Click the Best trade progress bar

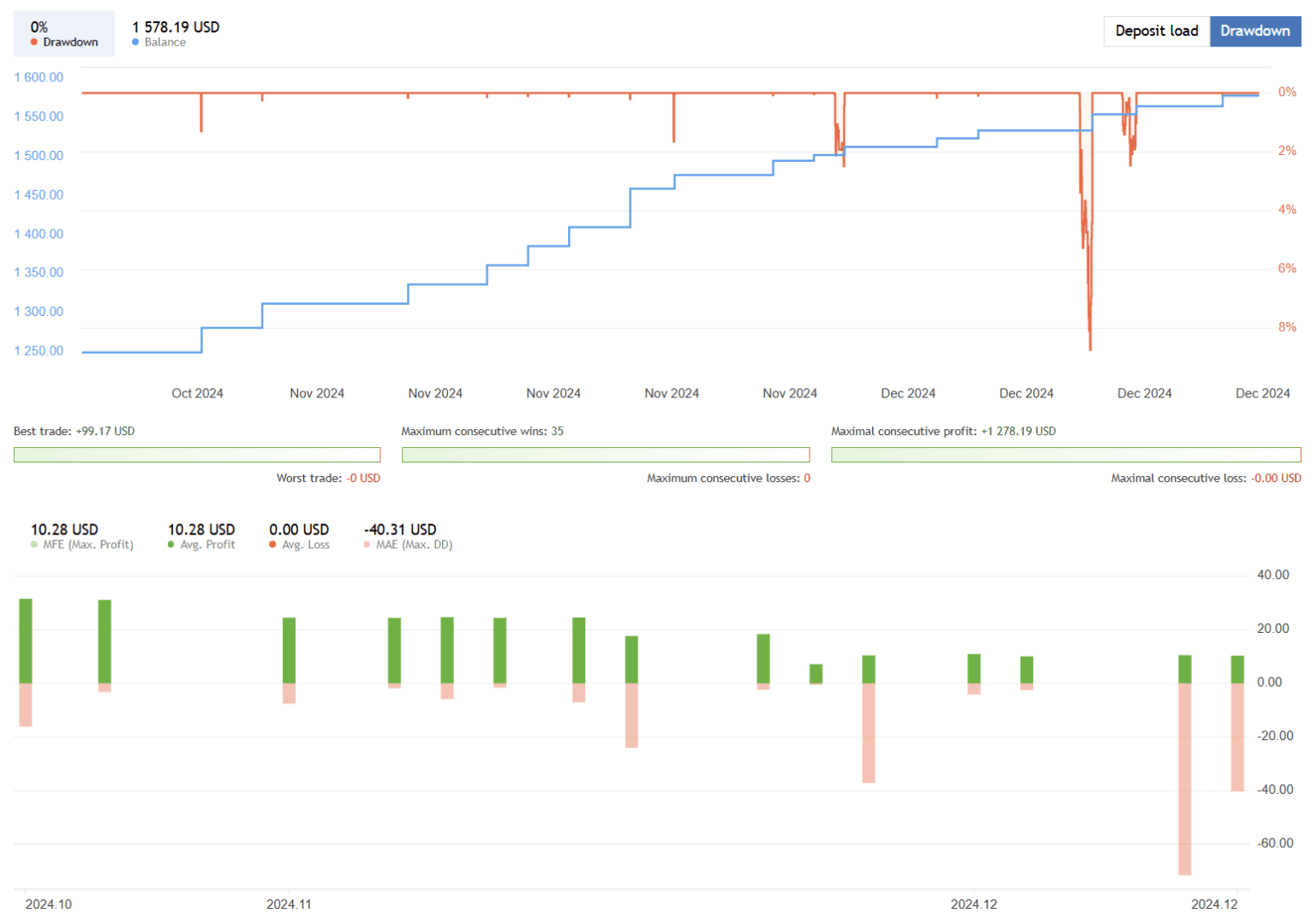[197, 454]
